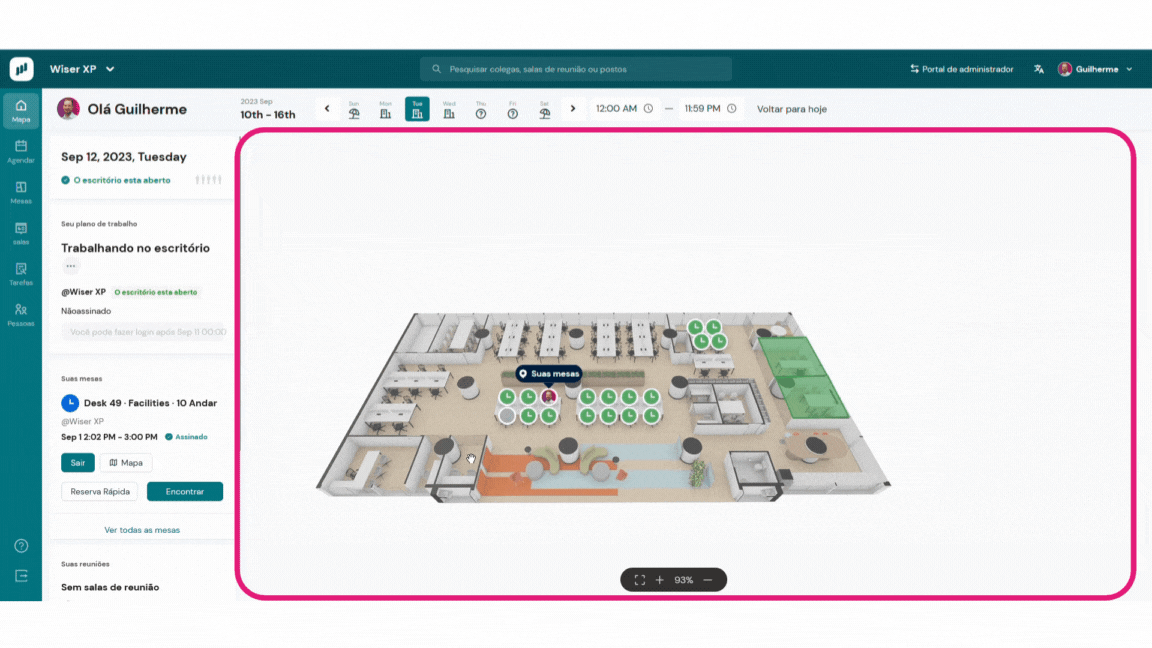Click the Sair button

pyautogui.click(x=77, y=463)
